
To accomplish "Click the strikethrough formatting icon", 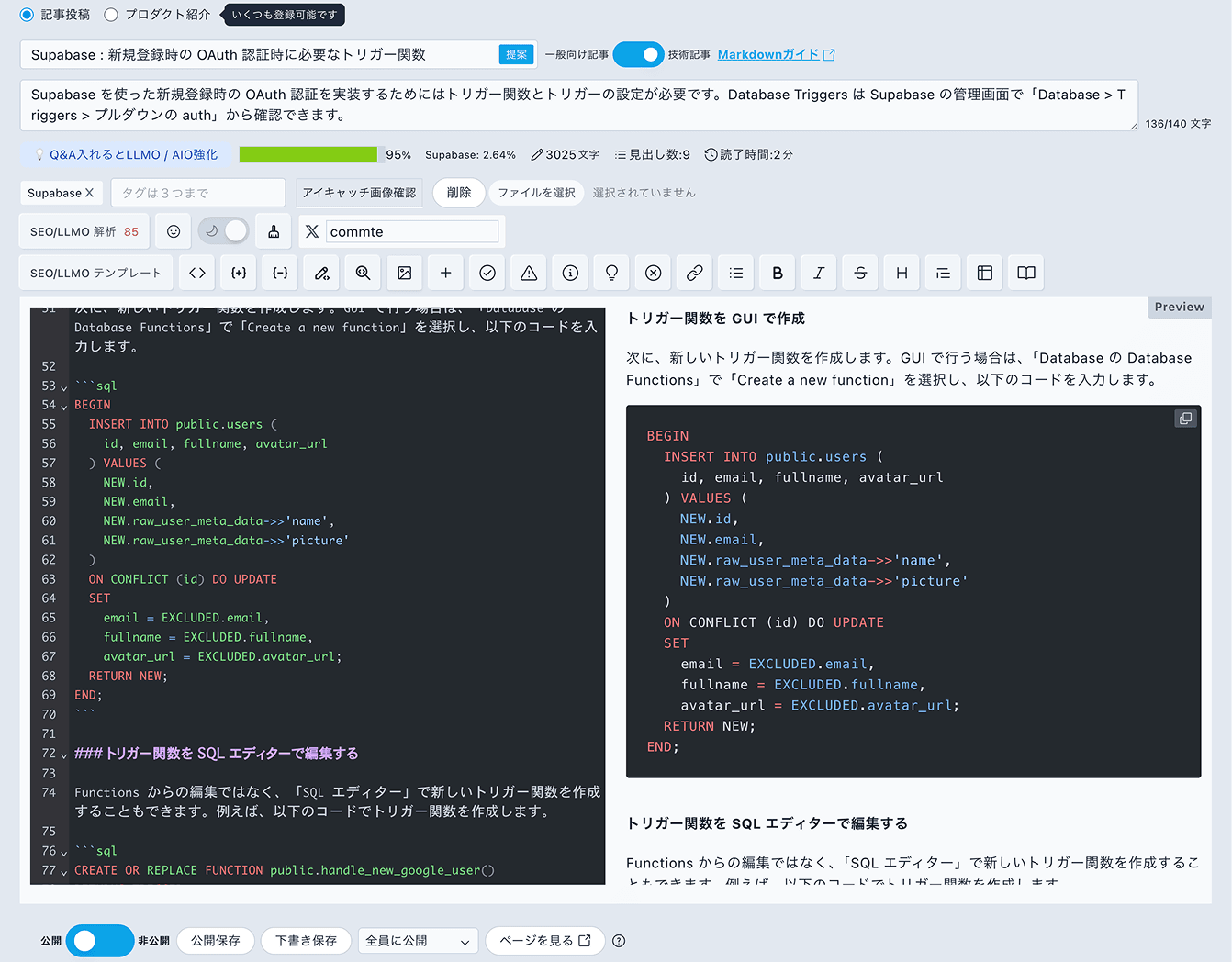I will (x=860, y=273).
